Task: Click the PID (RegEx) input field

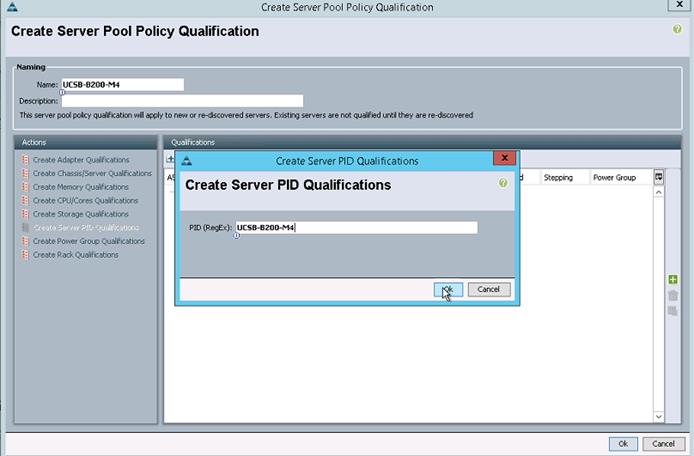Action: click(x=356, y=228)
